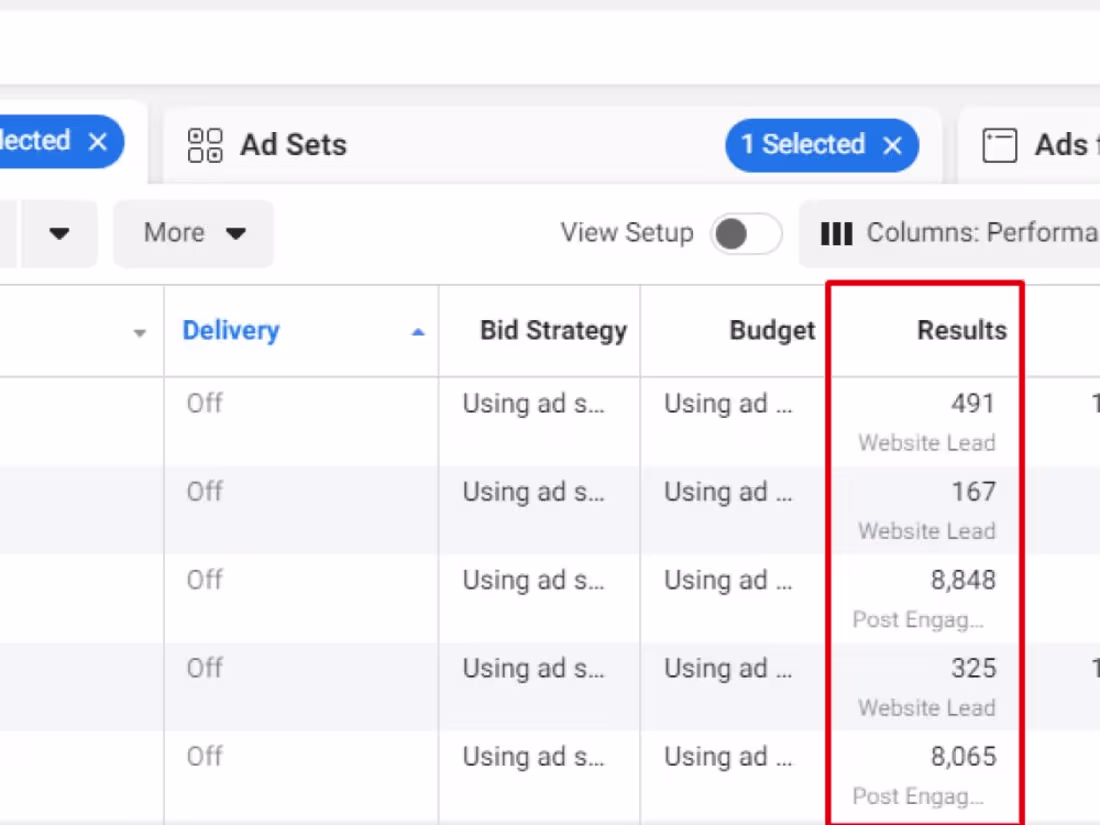This screenshot has height=825, width=1100.
Task: Sort by the Results column header
Action: [960, 330]
